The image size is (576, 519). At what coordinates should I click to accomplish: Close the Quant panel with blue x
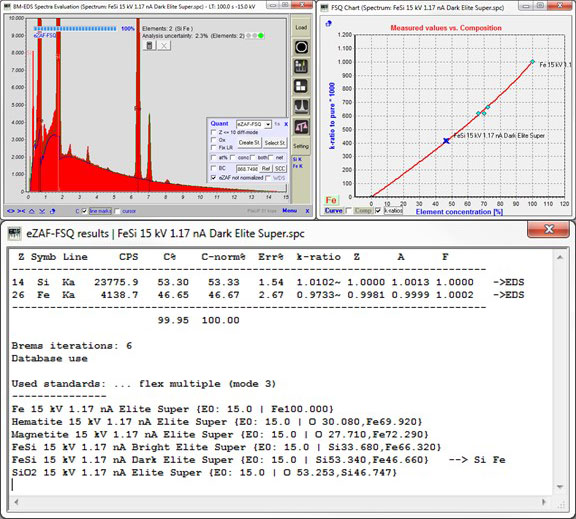pos(286,124)
